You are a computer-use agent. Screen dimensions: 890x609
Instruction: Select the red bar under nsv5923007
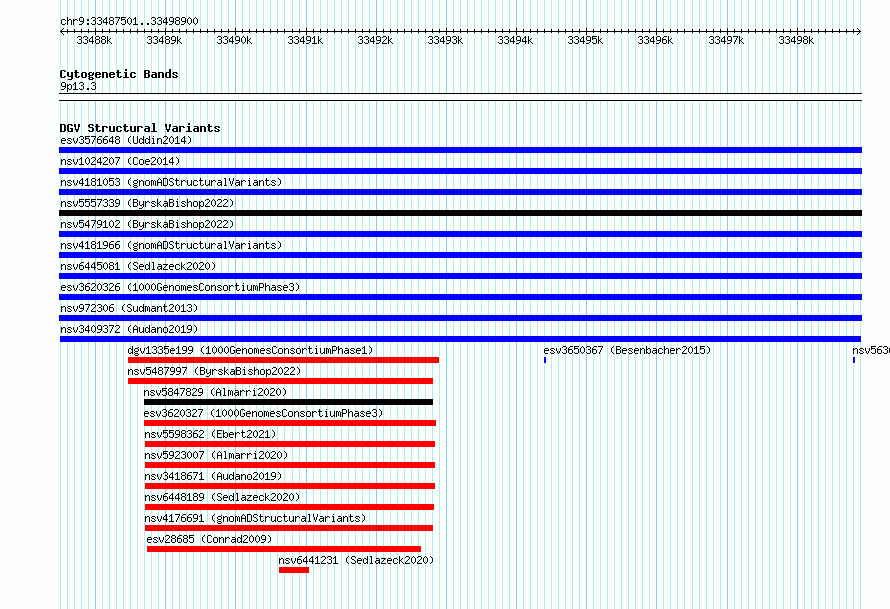[290, 465]
